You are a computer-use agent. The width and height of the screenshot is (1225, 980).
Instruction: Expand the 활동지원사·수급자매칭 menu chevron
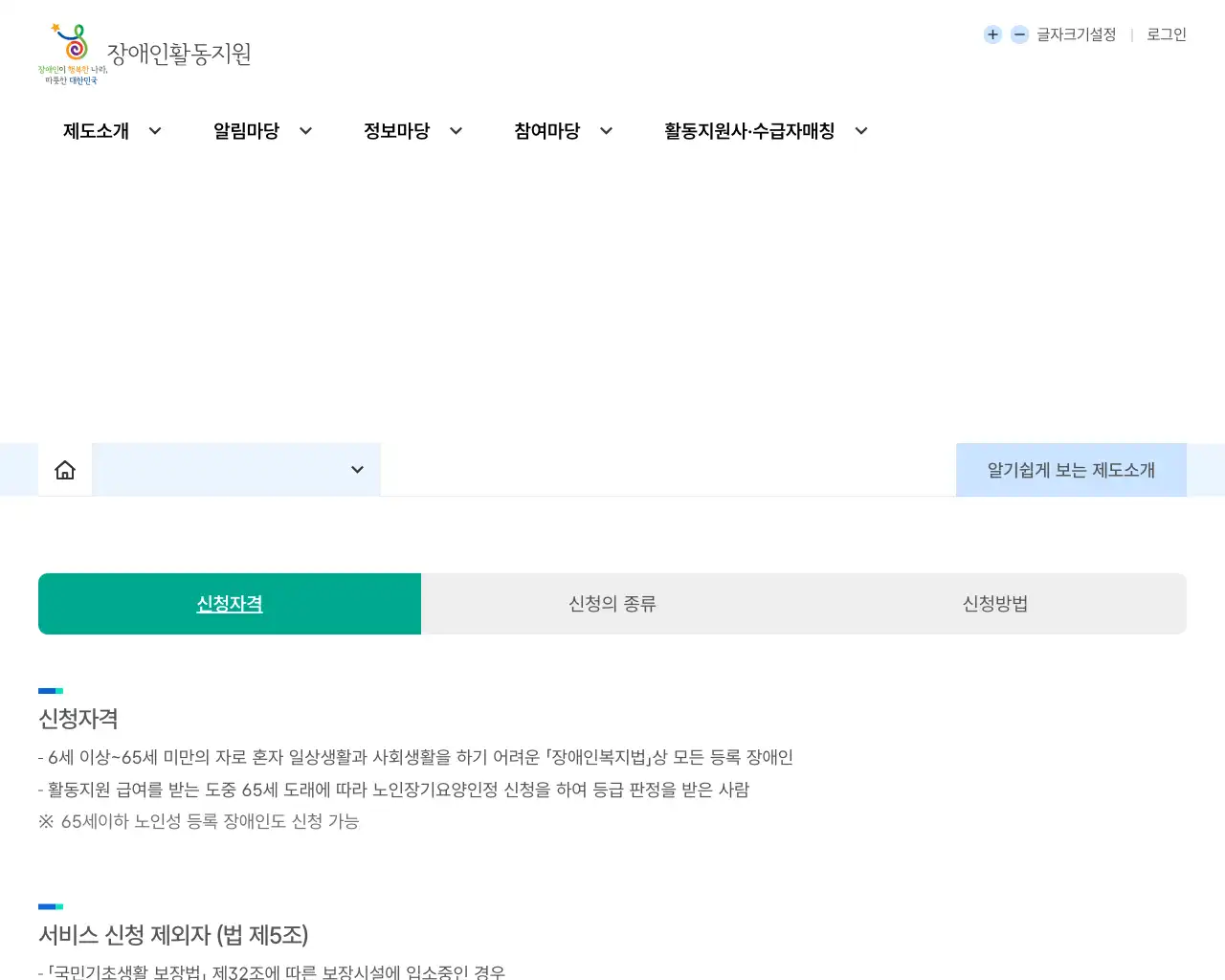(x=860, y=131)
